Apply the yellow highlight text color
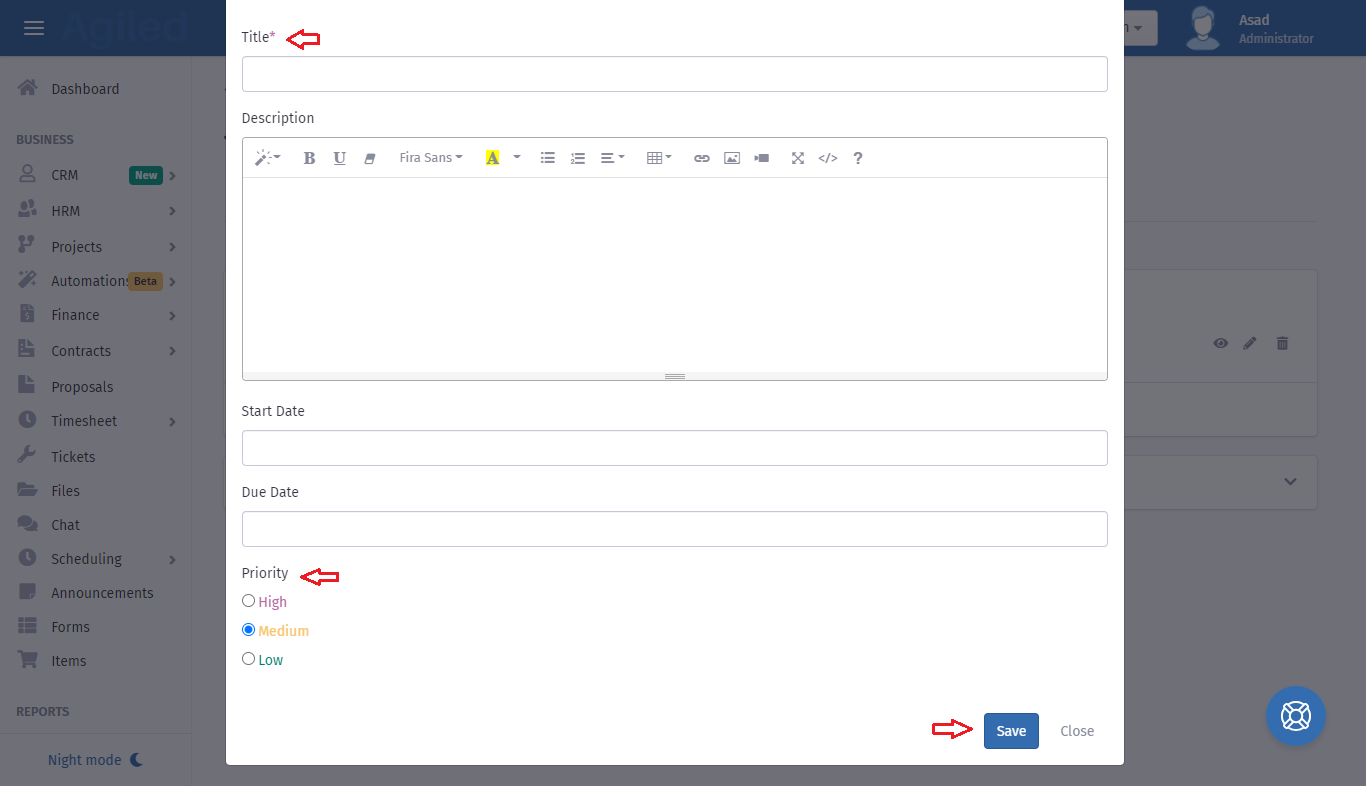1366x786 pixels. tap(492, 158)
